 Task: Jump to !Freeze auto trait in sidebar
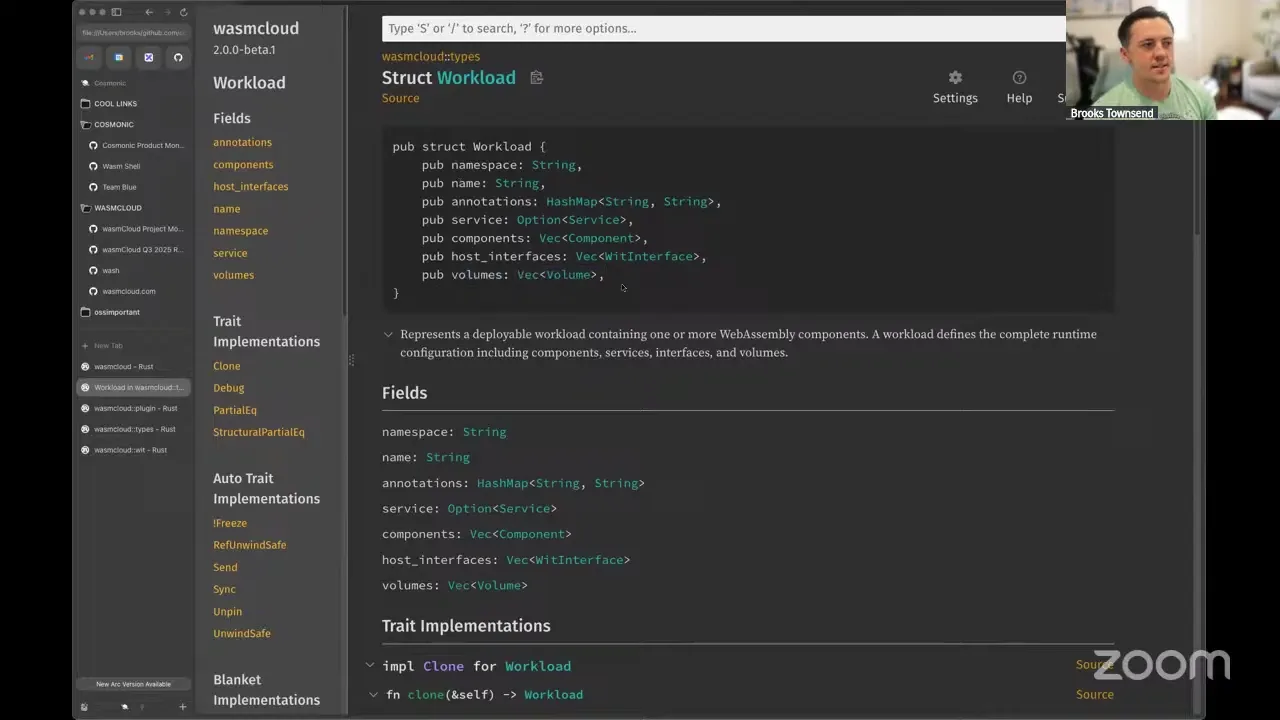pos(230,523)
